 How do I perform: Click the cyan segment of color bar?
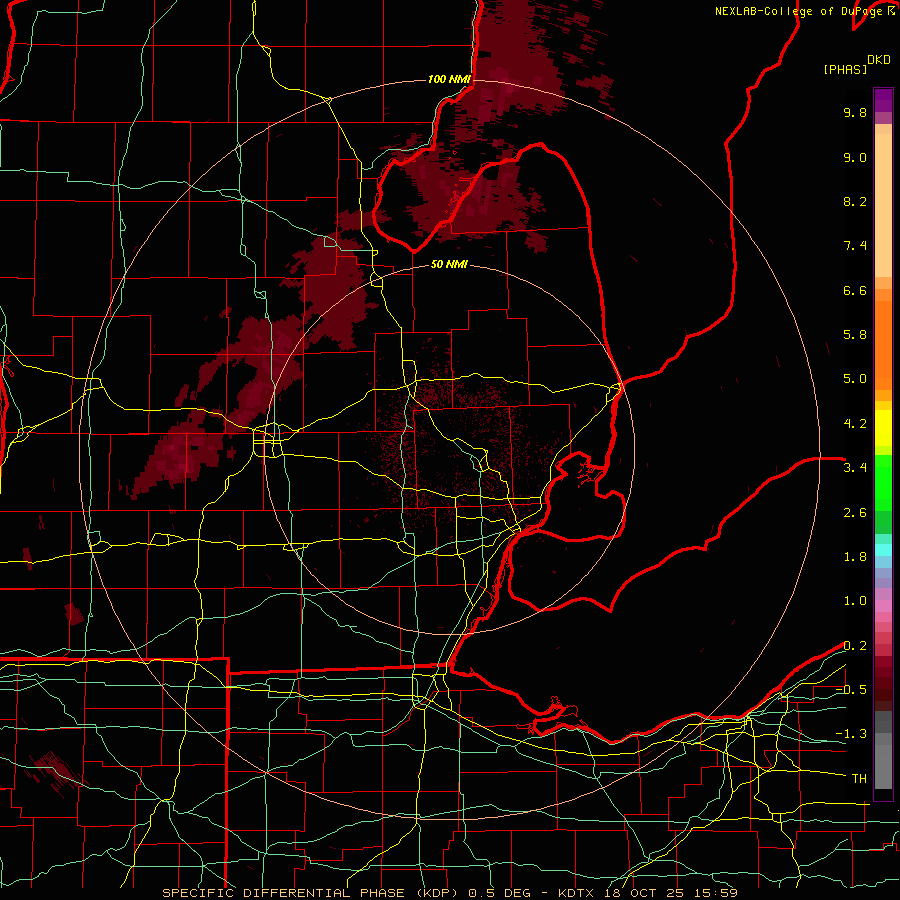(x=883, y=549)
